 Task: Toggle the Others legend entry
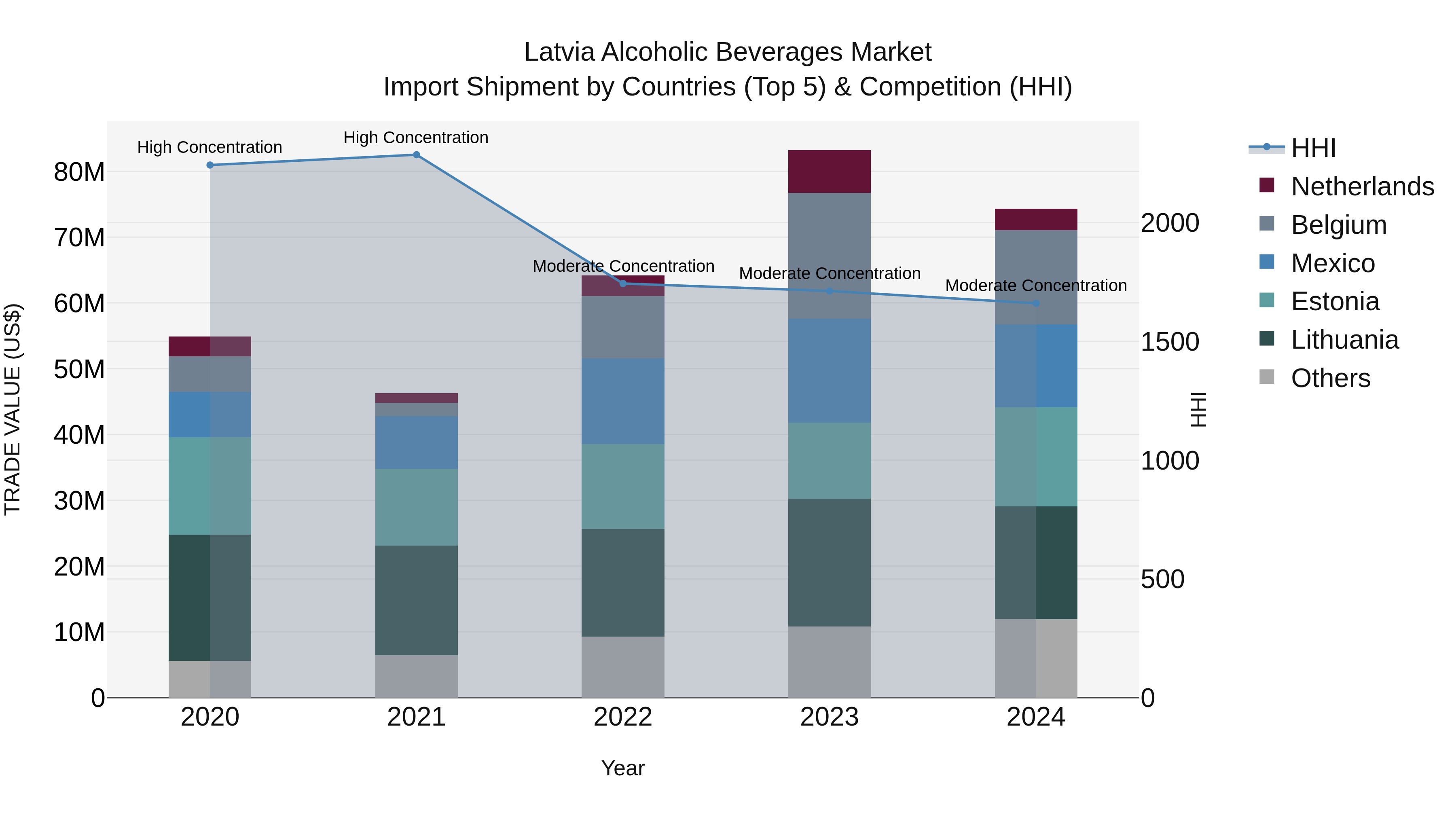[1315, 378]
